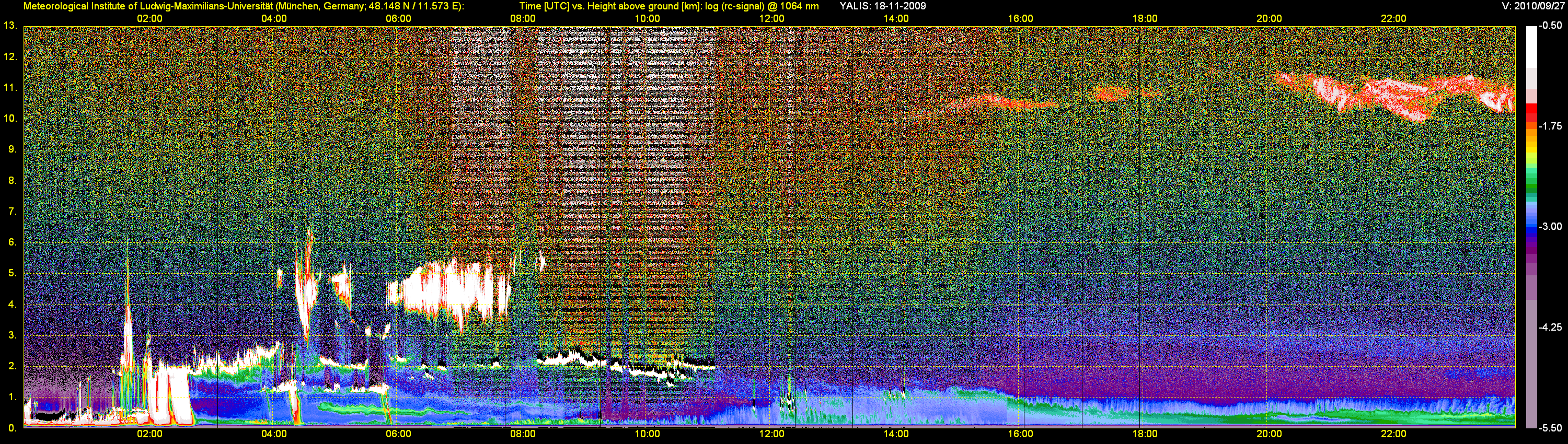This screenshot has height=444, width=1568.
Task: Click the 16:00 label on the bottom time axis
Action: [x=1020, y=434]
